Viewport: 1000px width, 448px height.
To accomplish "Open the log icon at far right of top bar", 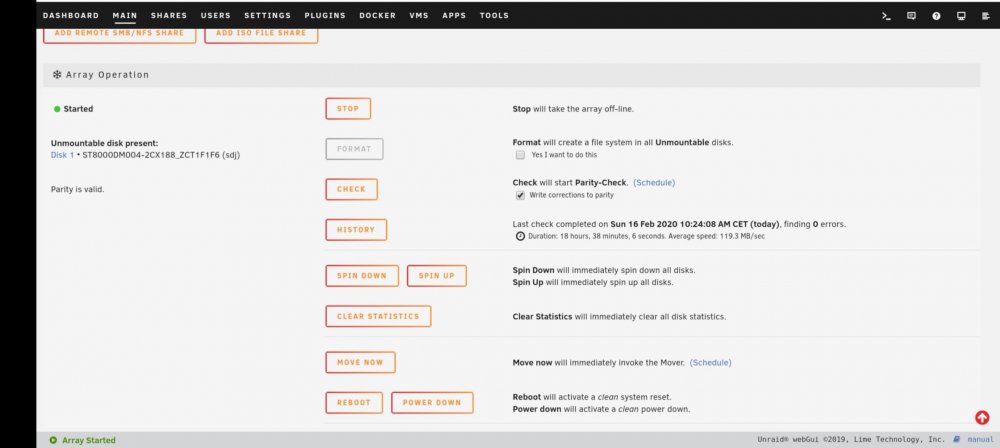I will [x=986, y=16].
